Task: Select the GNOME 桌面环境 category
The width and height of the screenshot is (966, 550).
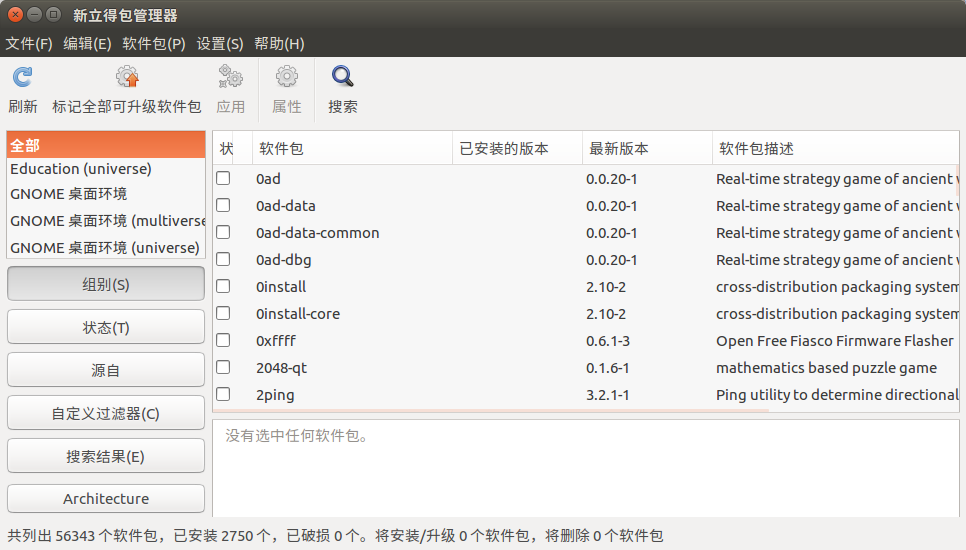Action: point(106,194)
